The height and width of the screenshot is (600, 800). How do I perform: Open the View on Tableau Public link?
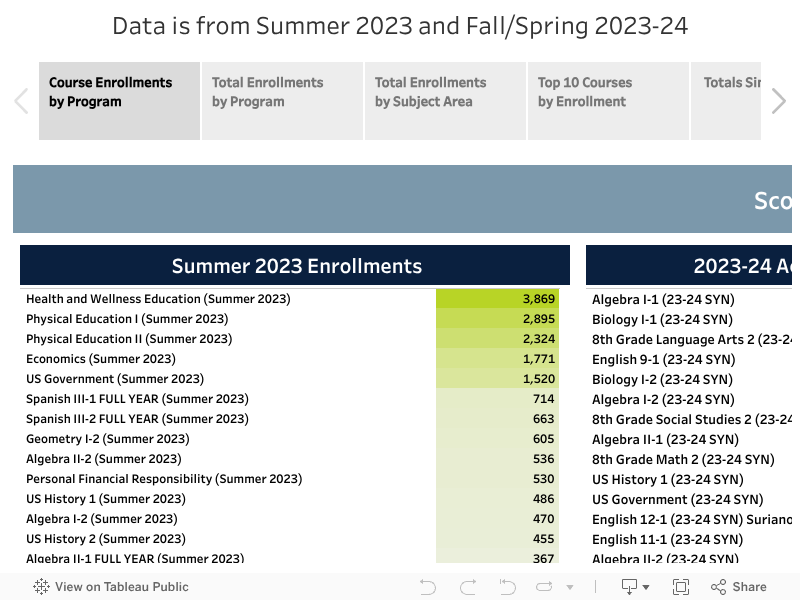click(x=121, y=587)
